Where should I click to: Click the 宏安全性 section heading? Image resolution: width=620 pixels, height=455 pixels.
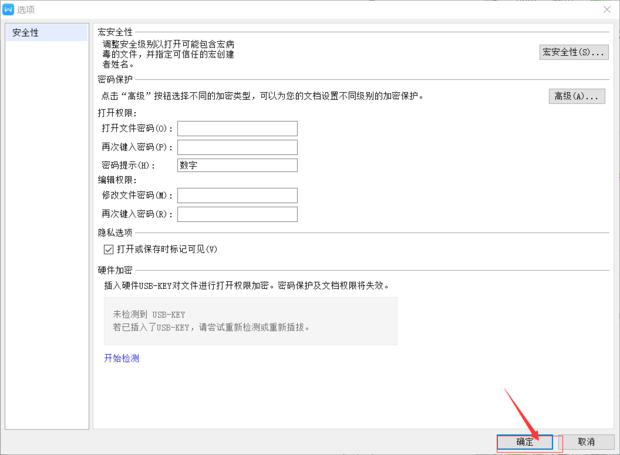tap(115, 32)
